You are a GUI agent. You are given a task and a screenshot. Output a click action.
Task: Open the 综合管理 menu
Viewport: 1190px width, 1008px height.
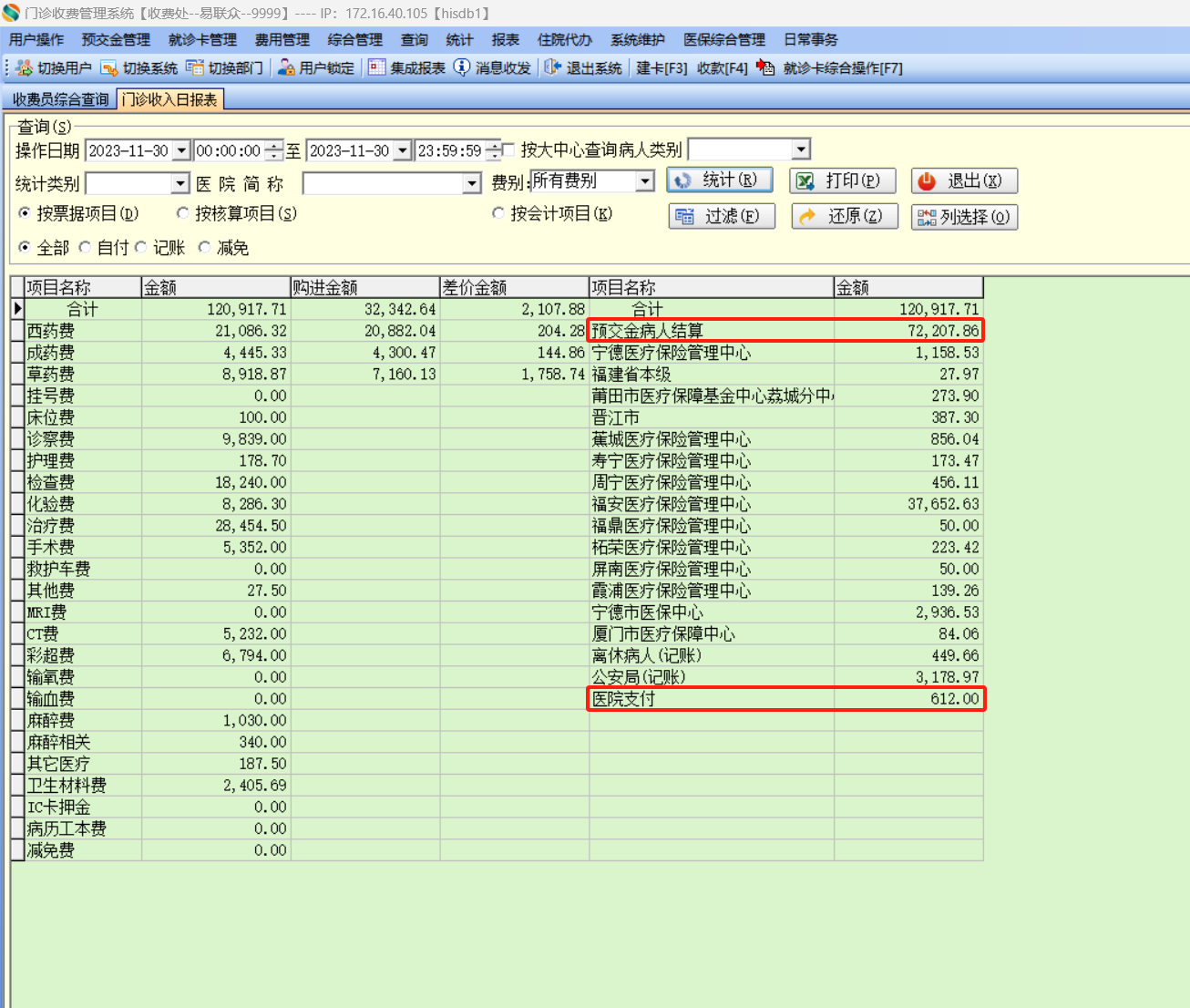355,40
